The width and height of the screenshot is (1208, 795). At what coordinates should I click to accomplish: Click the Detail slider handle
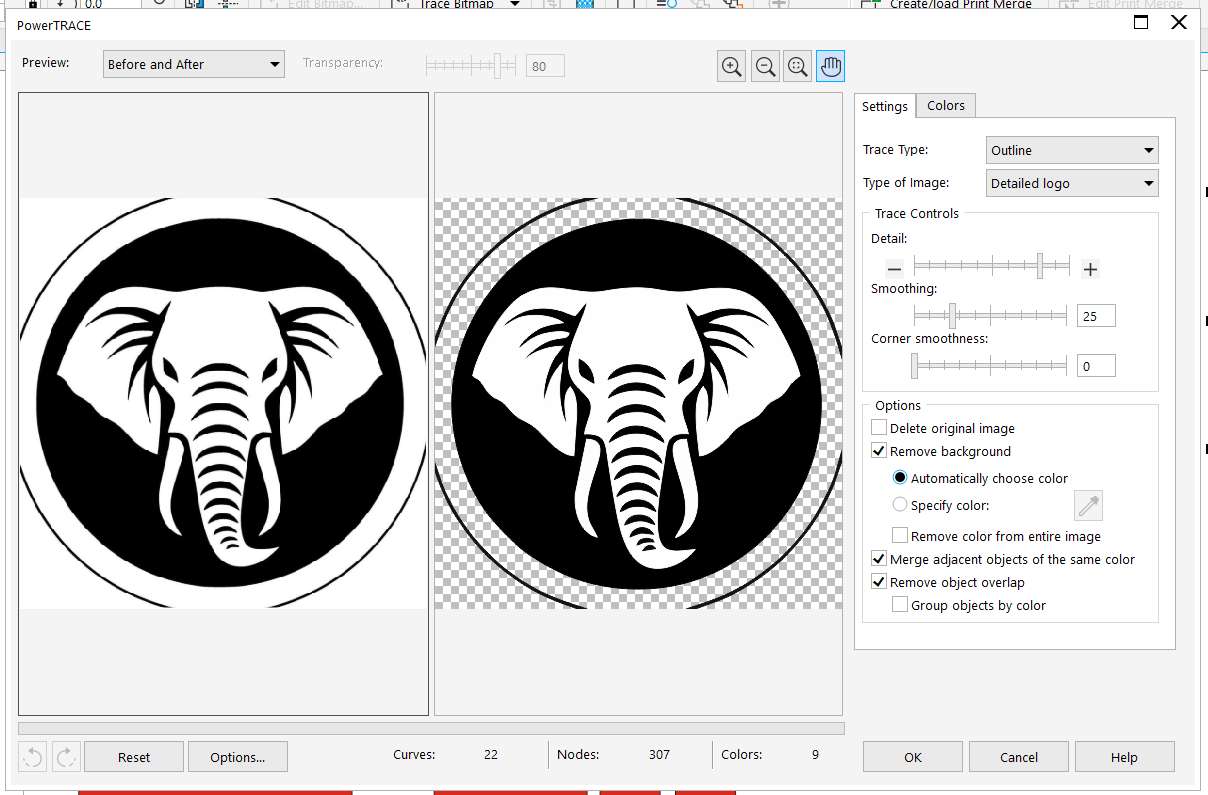pos(1040,266)
